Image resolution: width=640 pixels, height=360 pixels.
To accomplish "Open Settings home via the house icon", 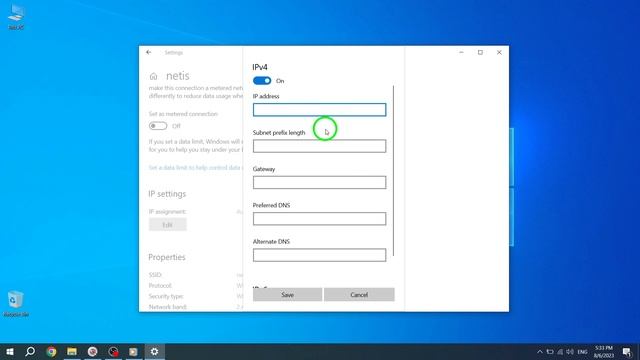I will point(153,76).
